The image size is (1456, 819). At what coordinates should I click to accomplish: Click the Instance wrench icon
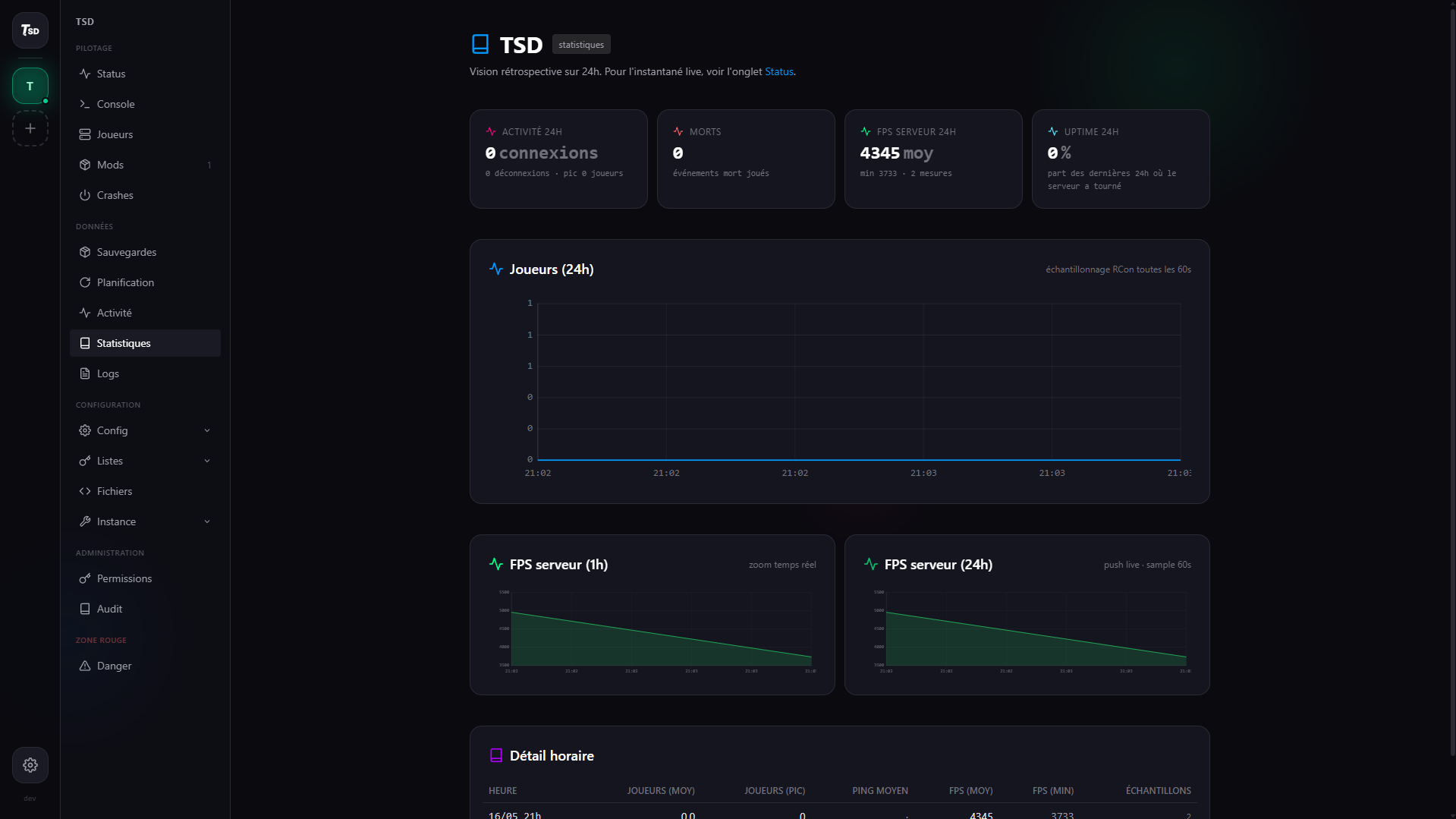(x=85, y=521)
